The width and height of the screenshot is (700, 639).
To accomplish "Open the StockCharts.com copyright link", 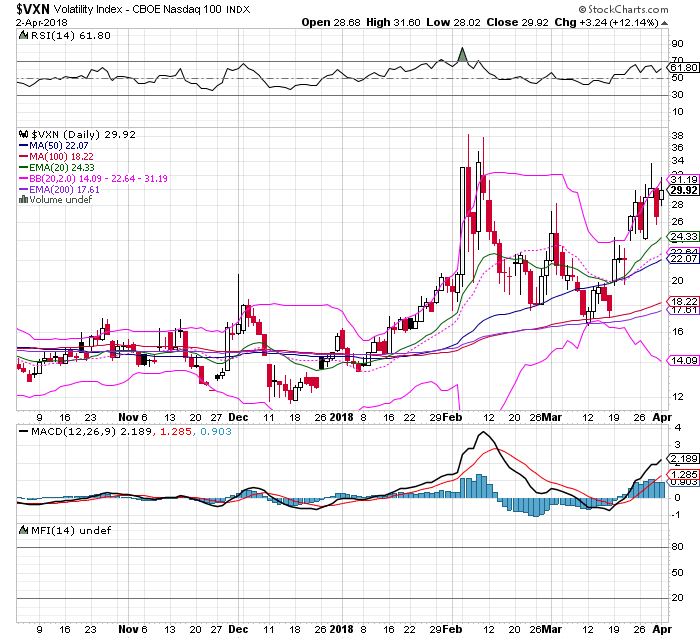I will pos(624,9).
